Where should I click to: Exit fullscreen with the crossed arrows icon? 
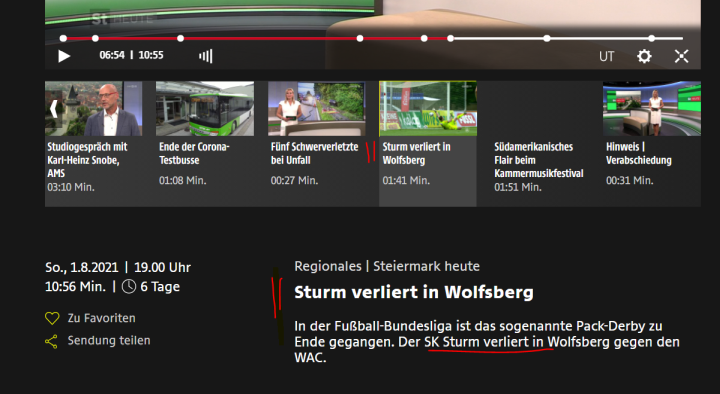point(681,56)
